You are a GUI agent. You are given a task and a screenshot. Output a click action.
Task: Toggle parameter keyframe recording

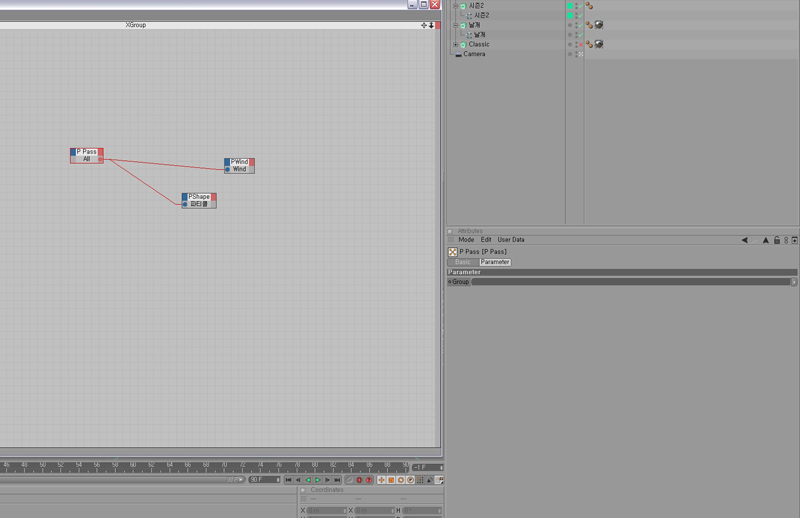point(410,480)
